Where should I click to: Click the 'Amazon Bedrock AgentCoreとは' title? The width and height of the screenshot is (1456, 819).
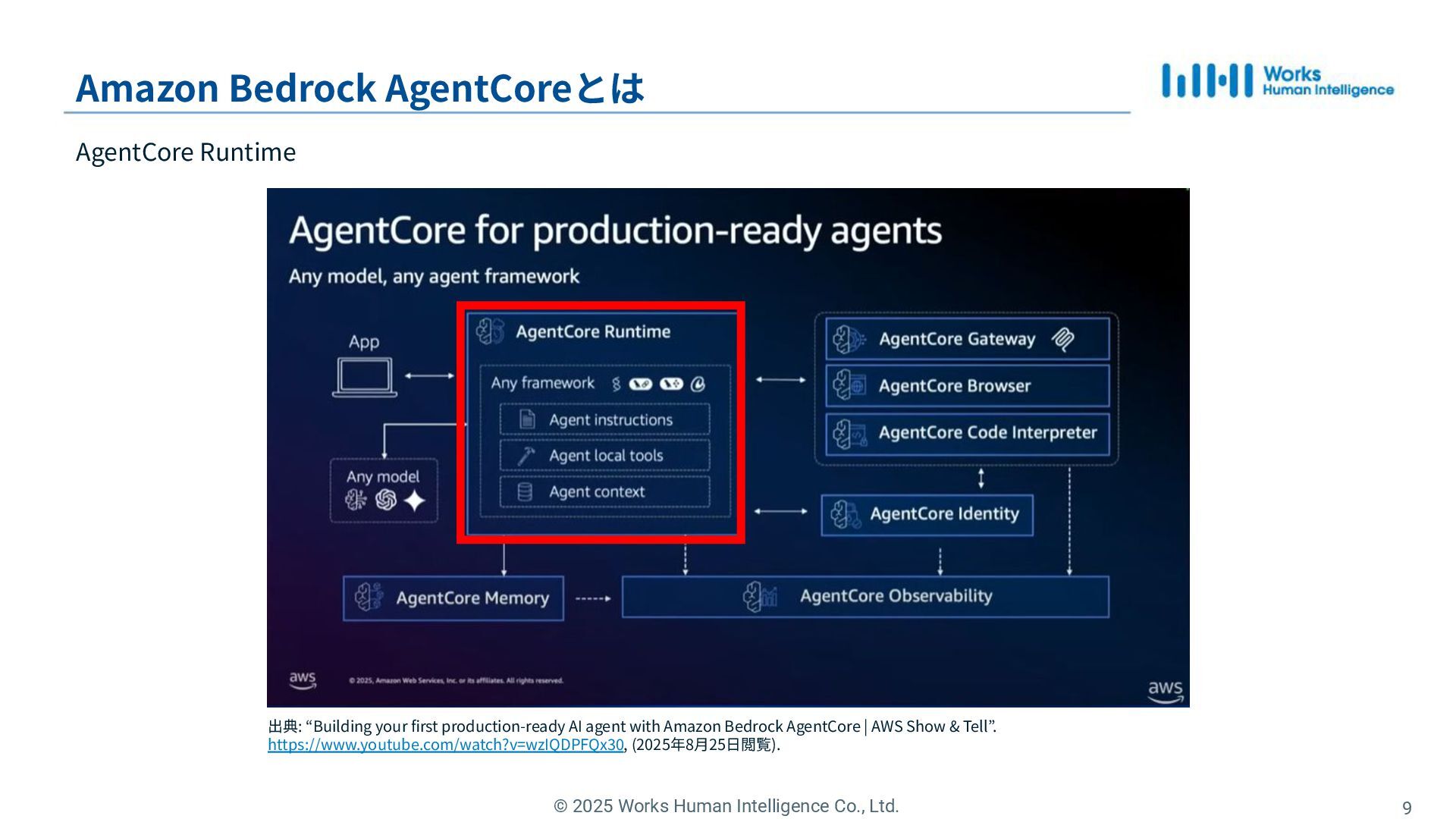(360, 88)
